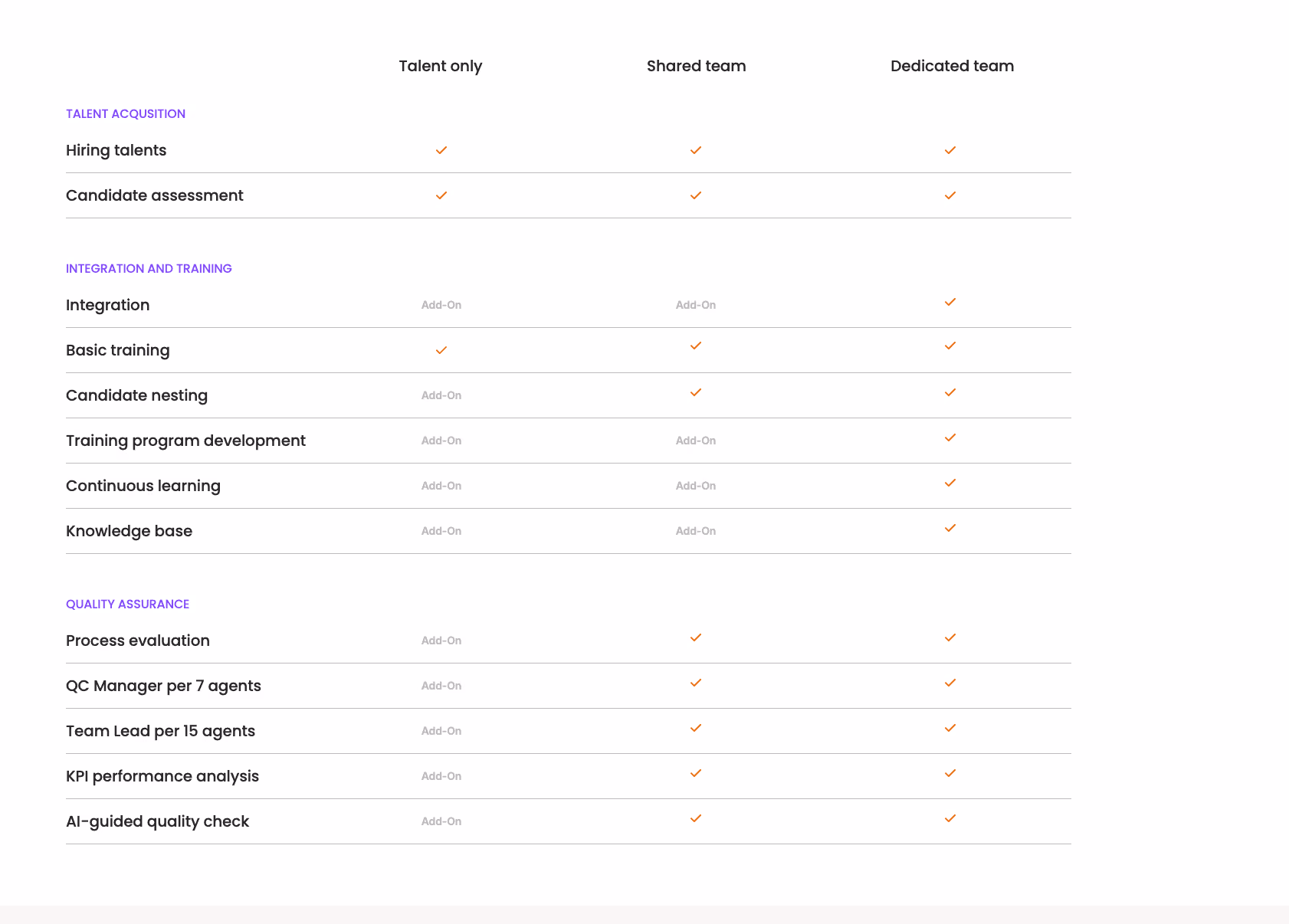Click the Hiring talents checkmark under Talent only
Viewport: 1289px width, 924px height.
(441, 150)
